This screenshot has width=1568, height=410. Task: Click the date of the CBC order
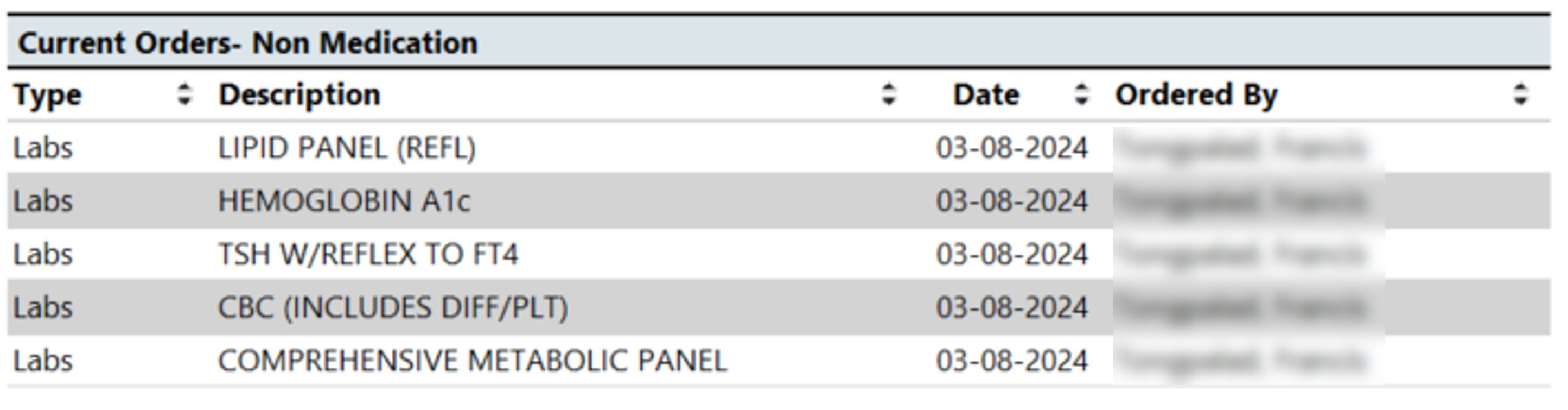click(x=1012, y=308)
